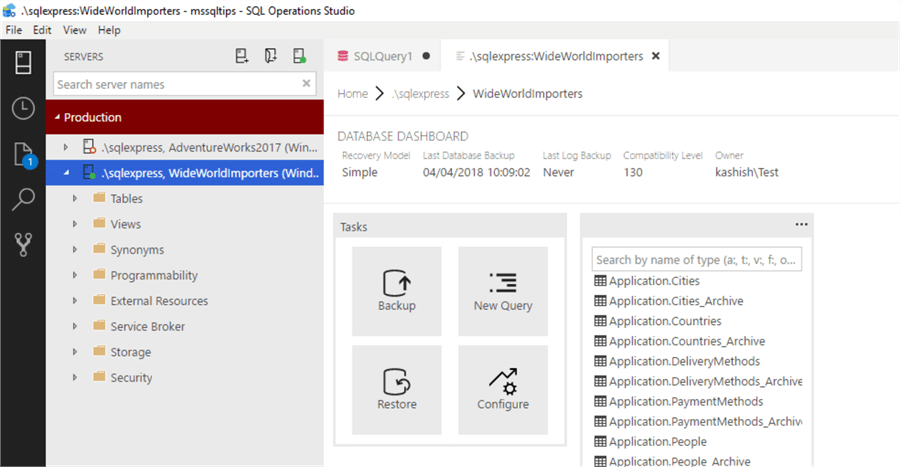Open Task History clock icon
The image size is (900, 467).
pos(22,108)
